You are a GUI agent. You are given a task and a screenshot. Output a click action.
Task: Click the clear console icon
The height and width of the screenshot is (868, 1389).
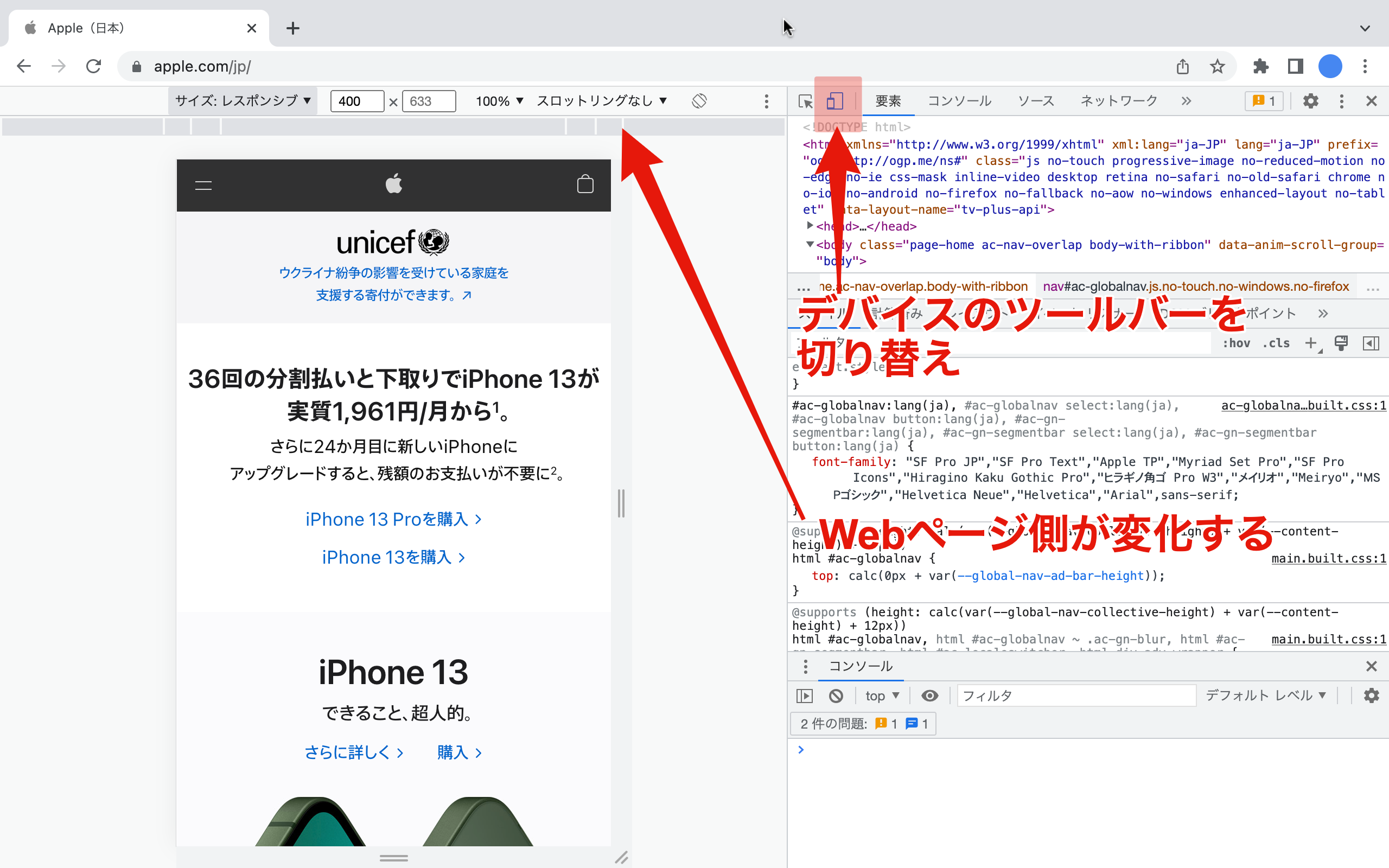(x=836, y=696)
